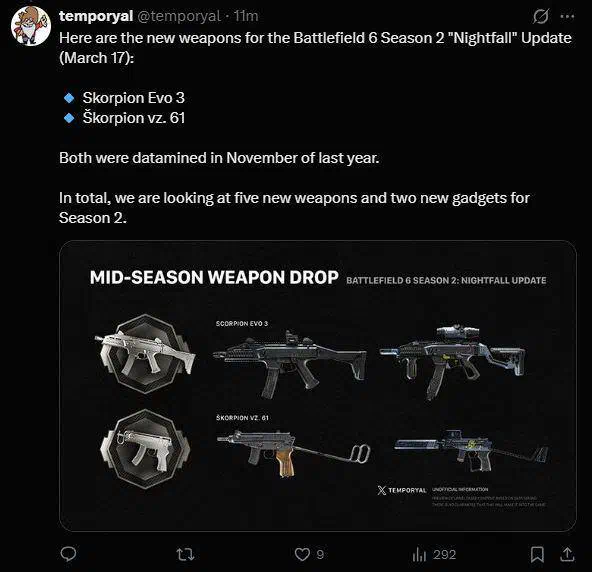This screenshot has height=572, width=592.
Task: Click the wooden-grip Škorpion vz. 61 render
Action: 293,453
